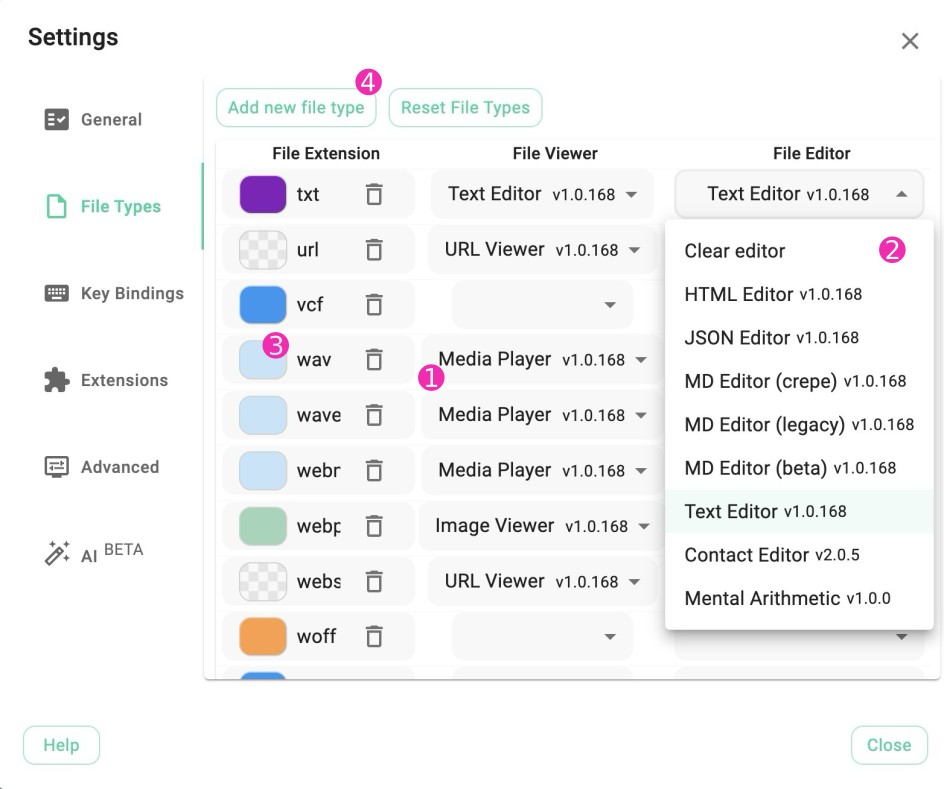The image size is (944, 789).
Task: Expand the Image Viewer dropdown for webp
Action: tap(542, 526)
